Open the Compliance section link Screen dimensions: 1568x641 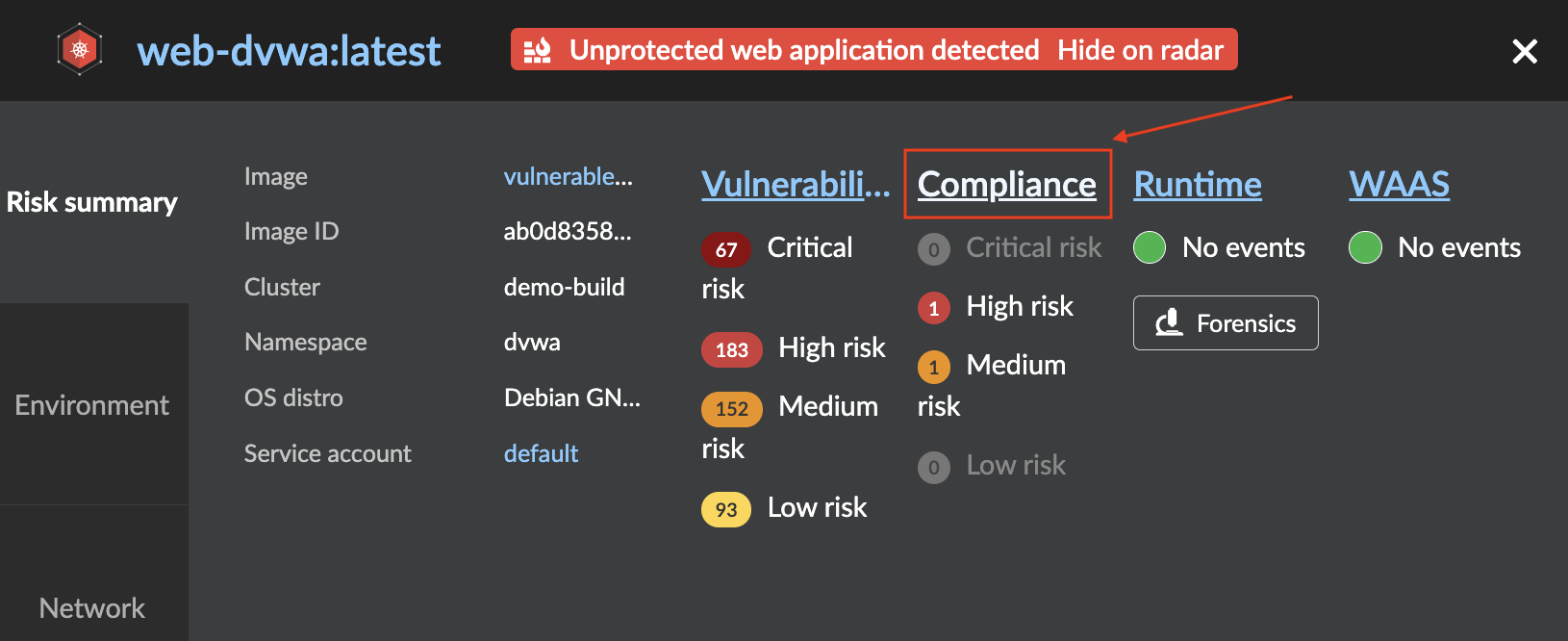coord(1006,184)
